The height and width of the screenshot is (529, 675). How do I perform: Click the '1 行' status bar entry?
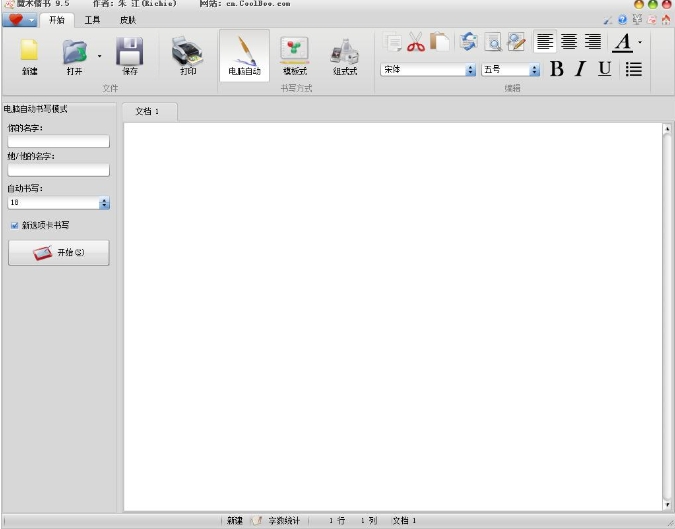(337, 520)
